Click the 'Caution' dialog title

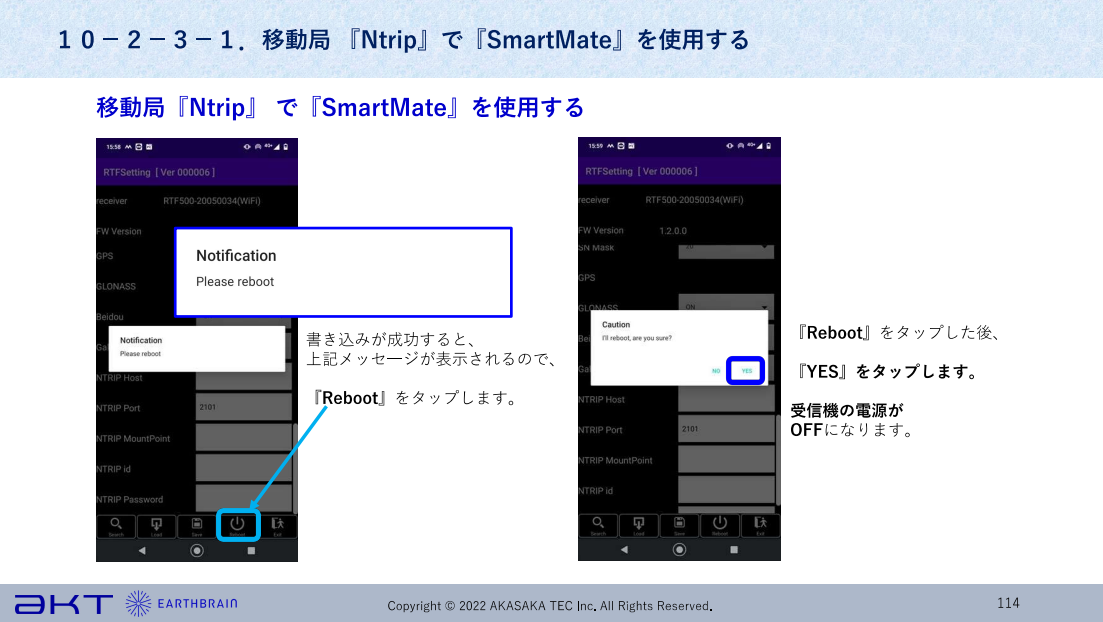click(616, 324)
